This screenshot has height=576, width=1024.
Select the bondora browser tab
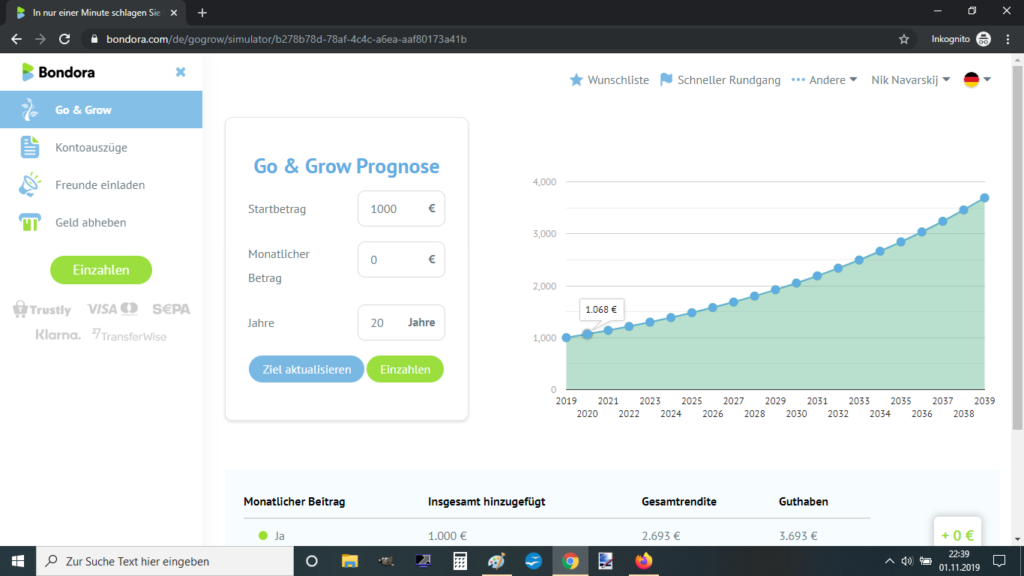click(x=97, y=12)
